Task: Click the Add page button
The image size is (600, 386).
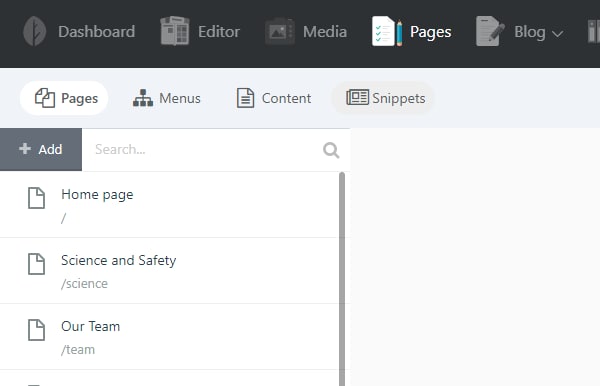Action: pyautogui.click(x=41, y=150)
